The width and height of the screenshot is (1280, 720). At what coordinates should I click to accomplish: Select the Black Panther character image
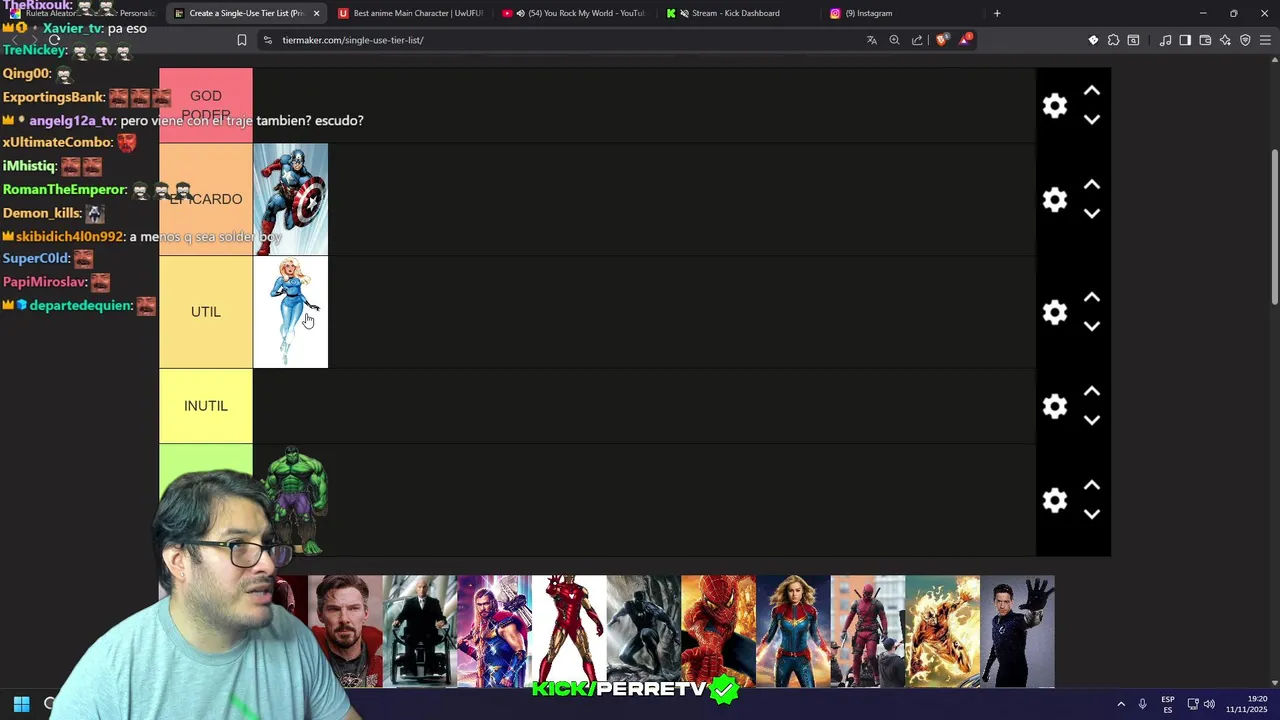644,631
